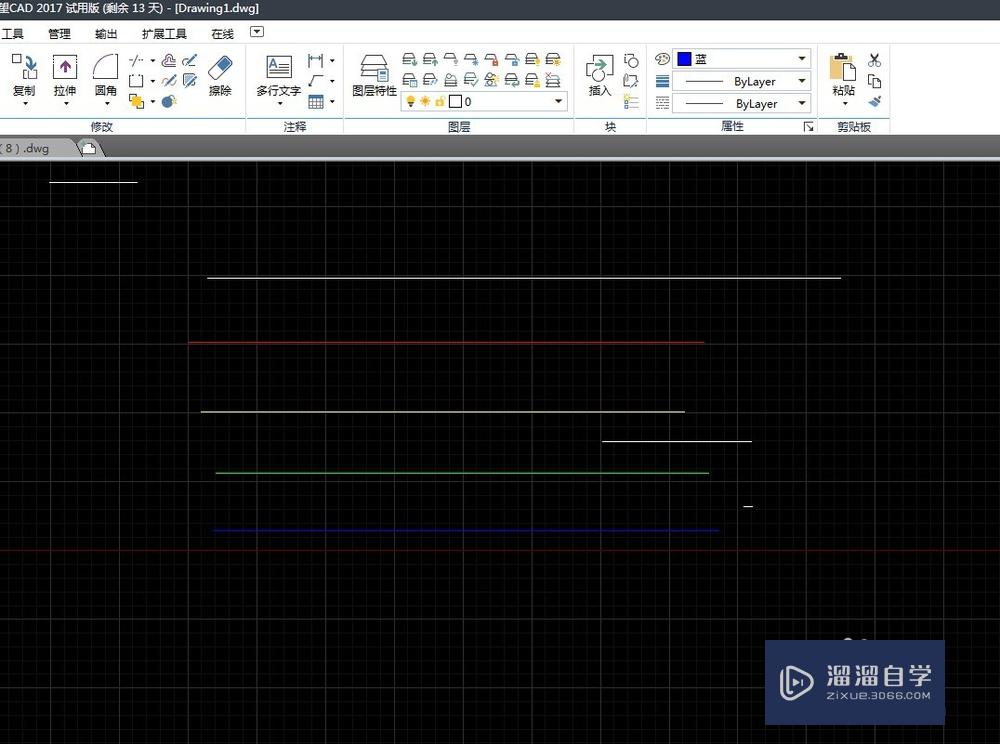Toggle layer freeze with the sun icon
Viewport: 1000px width, 744px height.
click(424, 101)
